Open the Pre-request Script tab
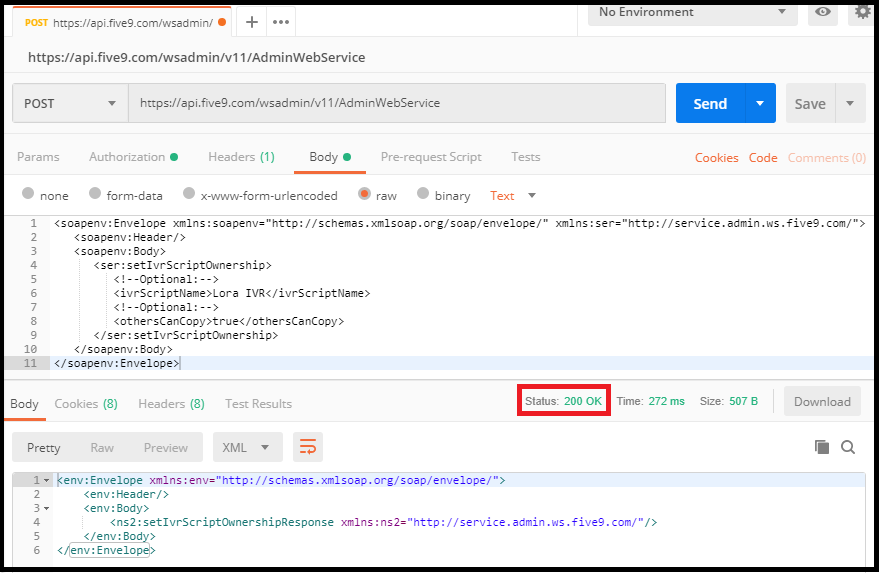 tap(431, 157)
